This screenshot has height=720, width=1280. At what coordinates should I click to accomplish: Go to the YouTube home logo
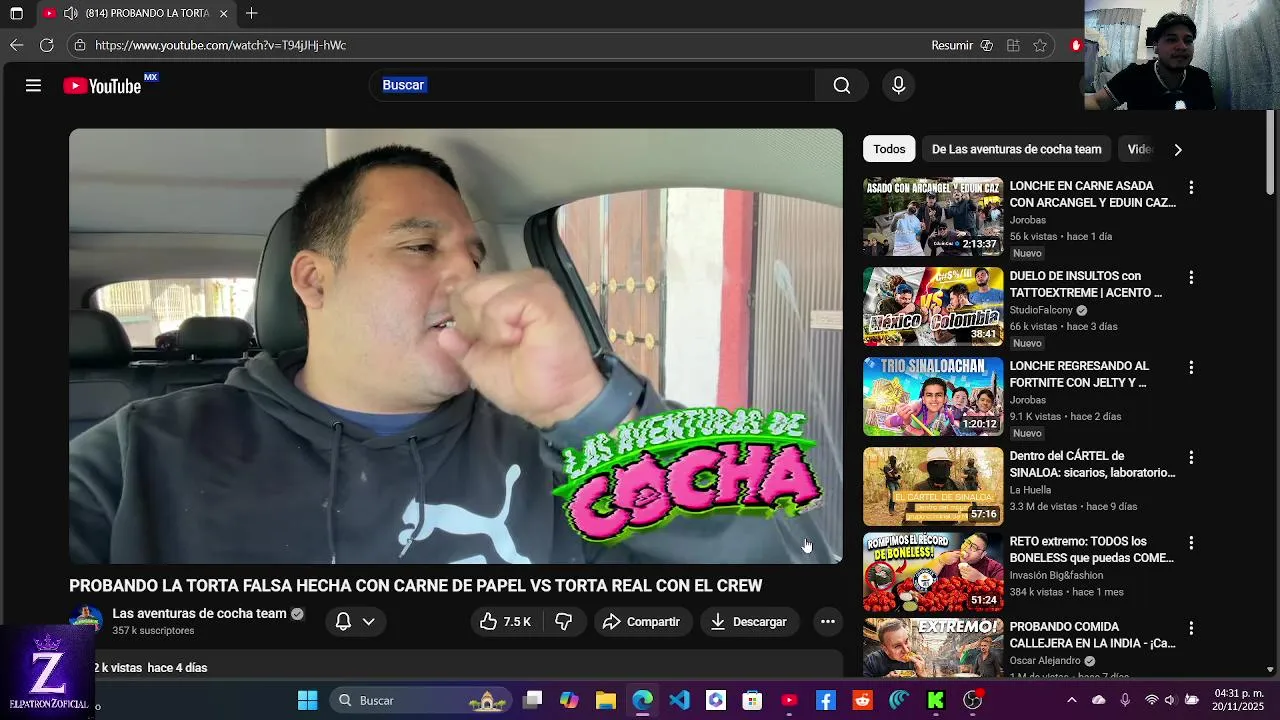point(102,86)
